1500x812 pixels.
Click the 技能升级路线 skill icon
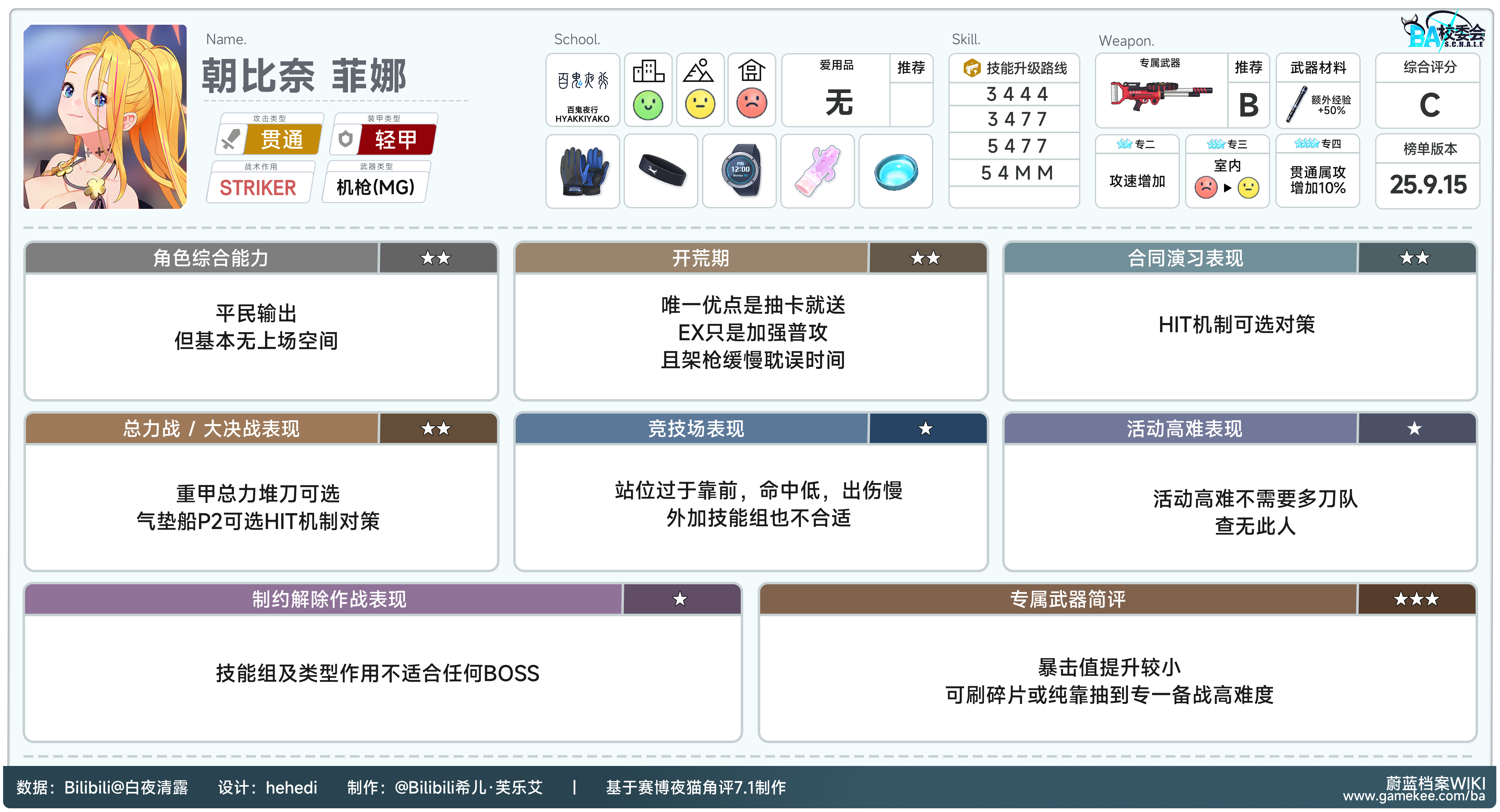[x=971, y=68]
